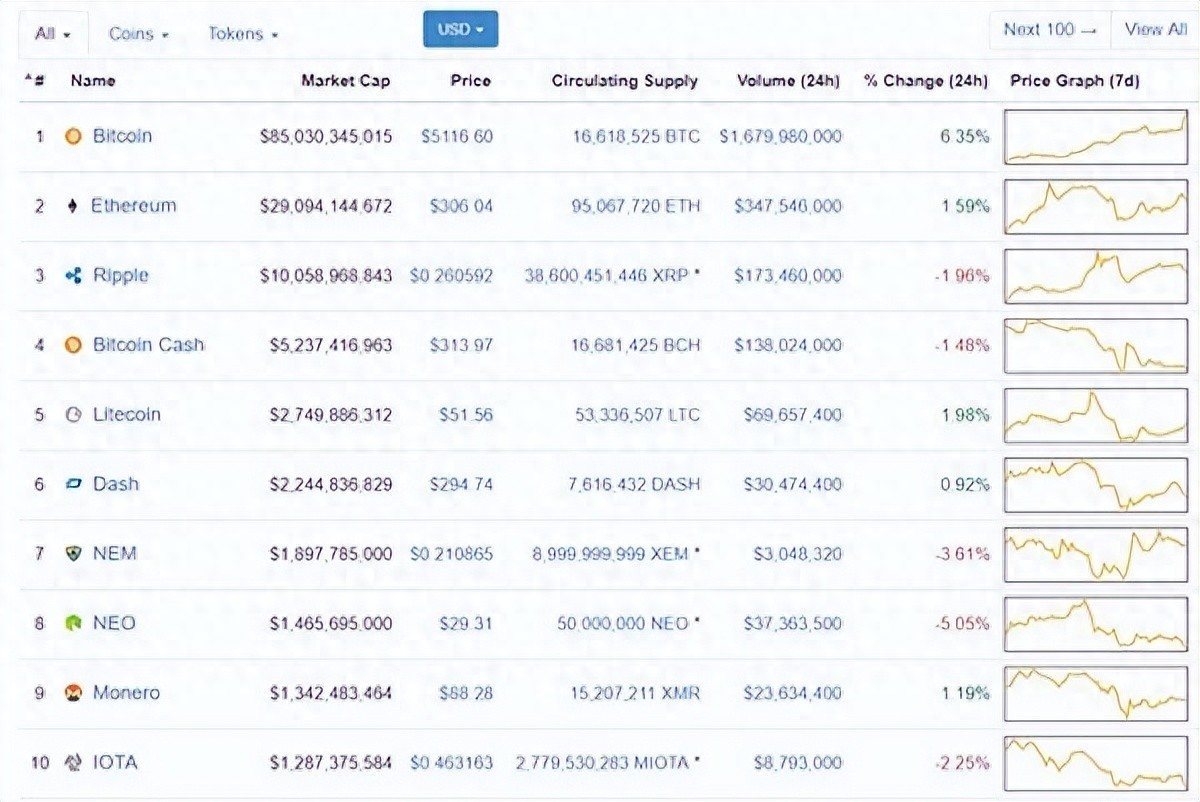
Task: Open the Monero name link
Action: point(126,693)
